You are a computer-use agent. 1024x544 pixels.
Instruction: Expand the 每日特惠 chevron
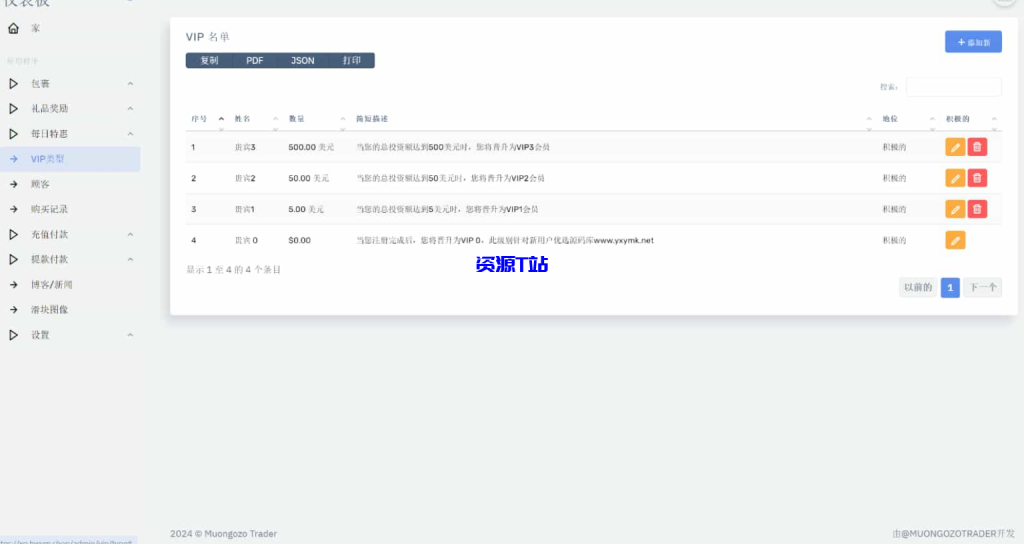pyautogui.click(x=130, y=134)
